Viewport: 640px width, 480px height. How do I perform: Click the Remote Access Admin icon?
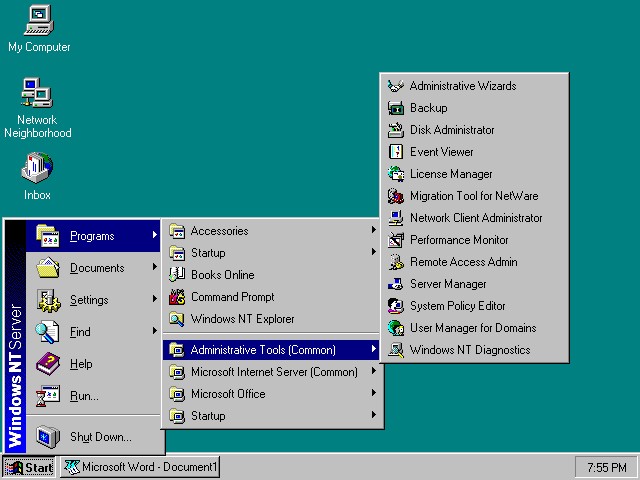coord(396,262)
